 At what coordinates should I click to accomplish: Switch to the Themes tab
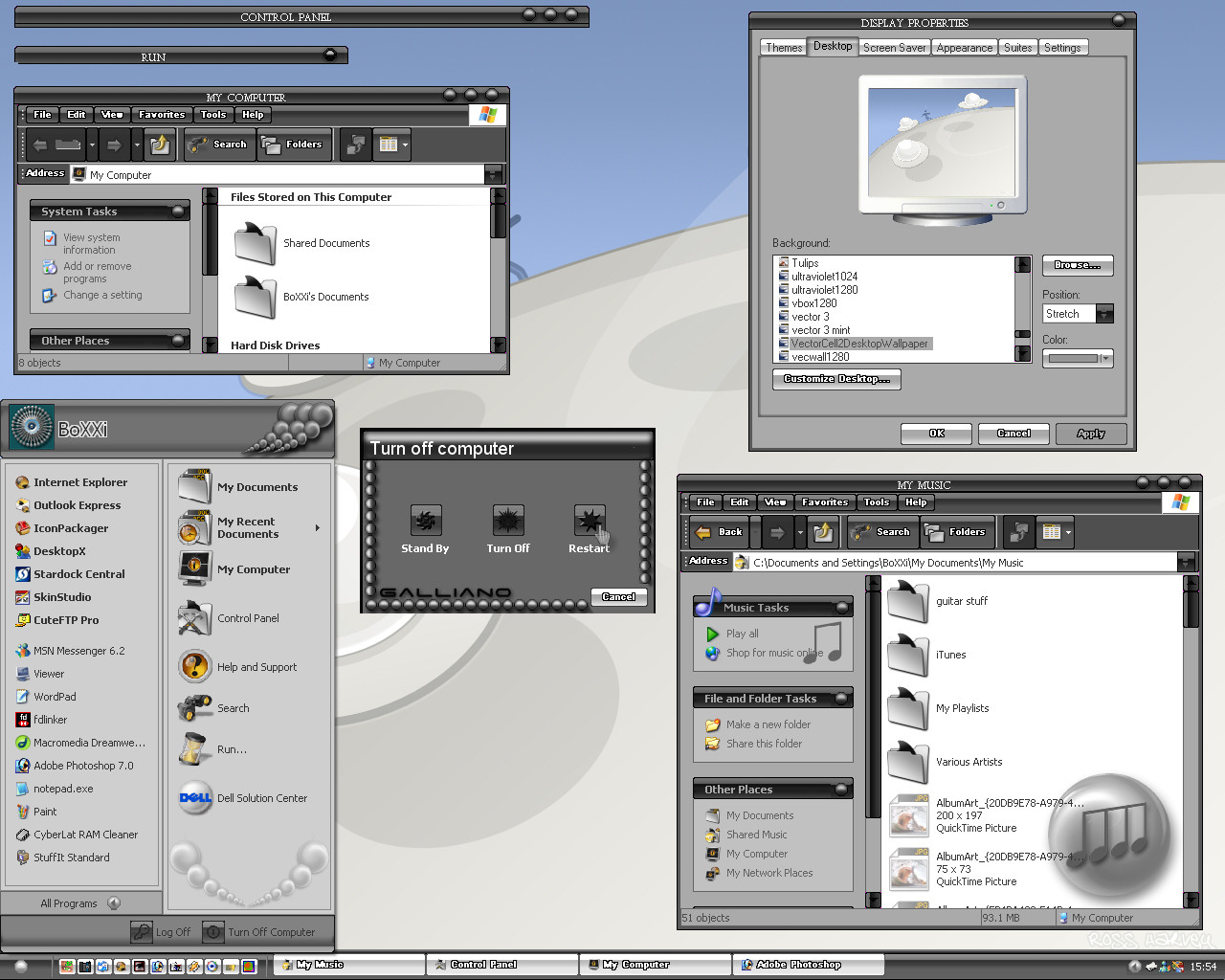click(x=784, y=48)
